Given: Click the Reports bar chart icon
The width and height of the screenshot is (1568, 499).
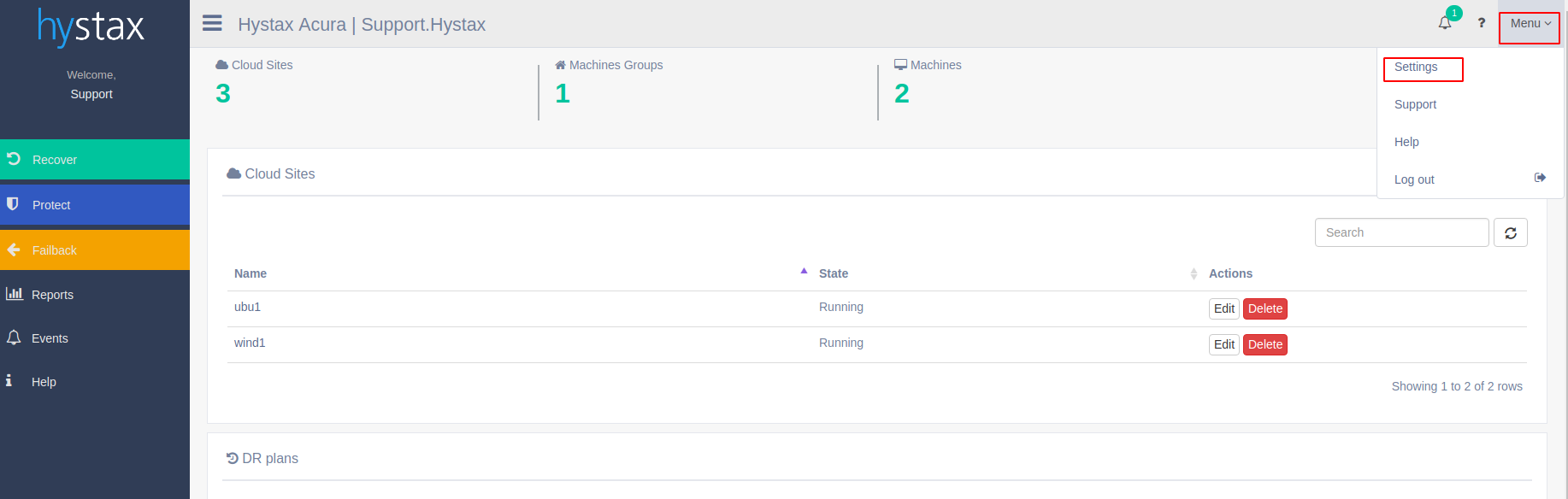Looking at the screenshot, I should [x=15, y=294].
